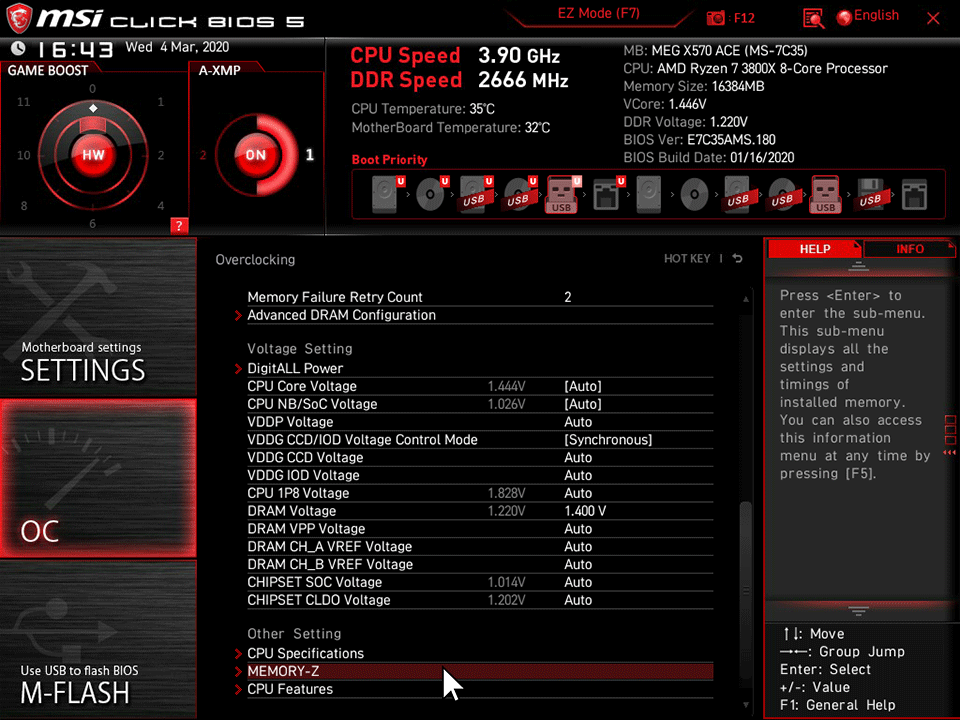Select the legacy USB key boot icon
The image size is (960, 720).
click(x=826, y=194)
